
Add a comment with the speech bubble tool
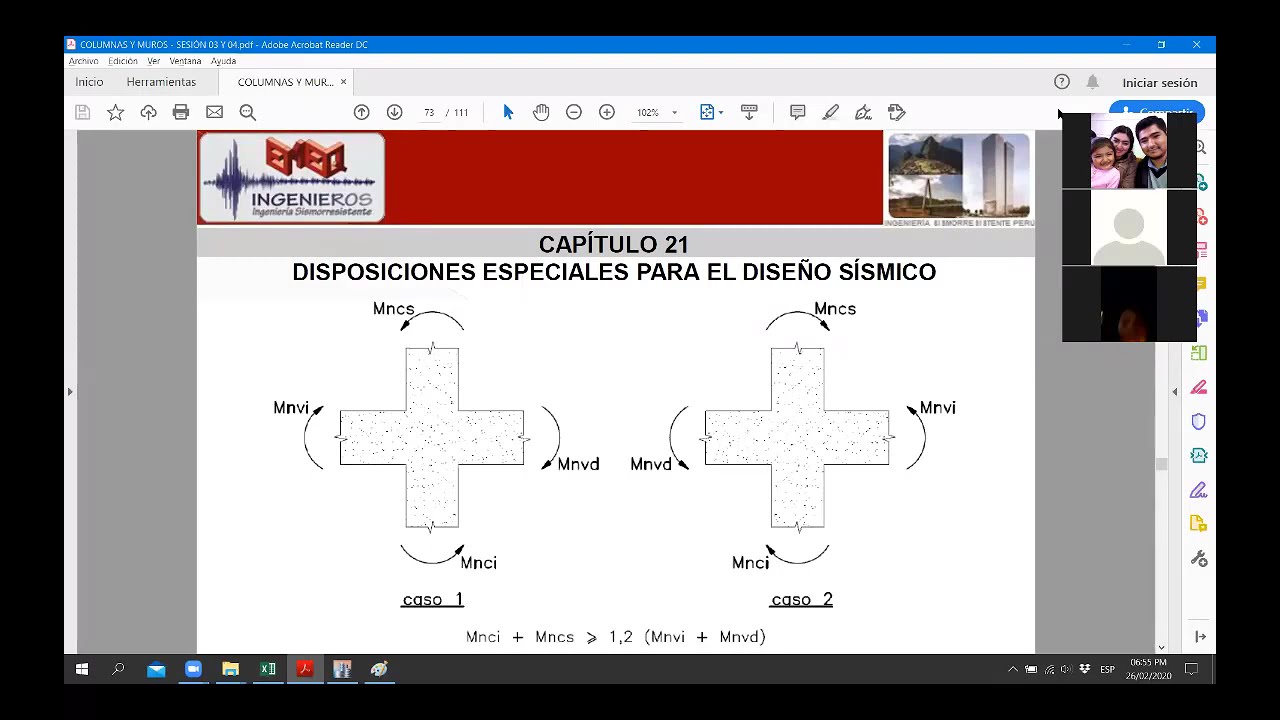pyautogui.click(x=798, y=112)
